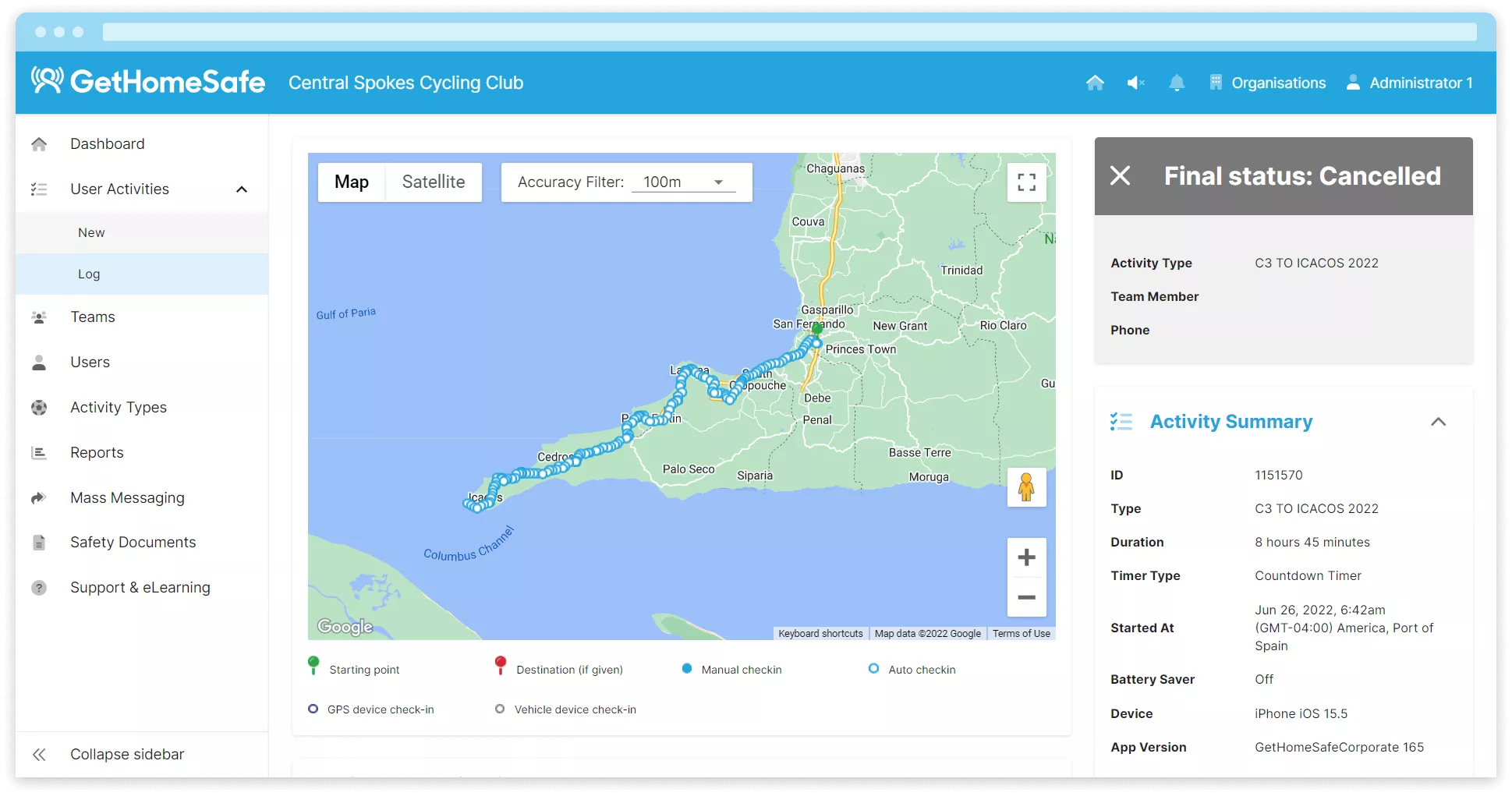The image size is (1512, 796).
Task: Open Street View pegman on map
Action: coord(1026,487)
